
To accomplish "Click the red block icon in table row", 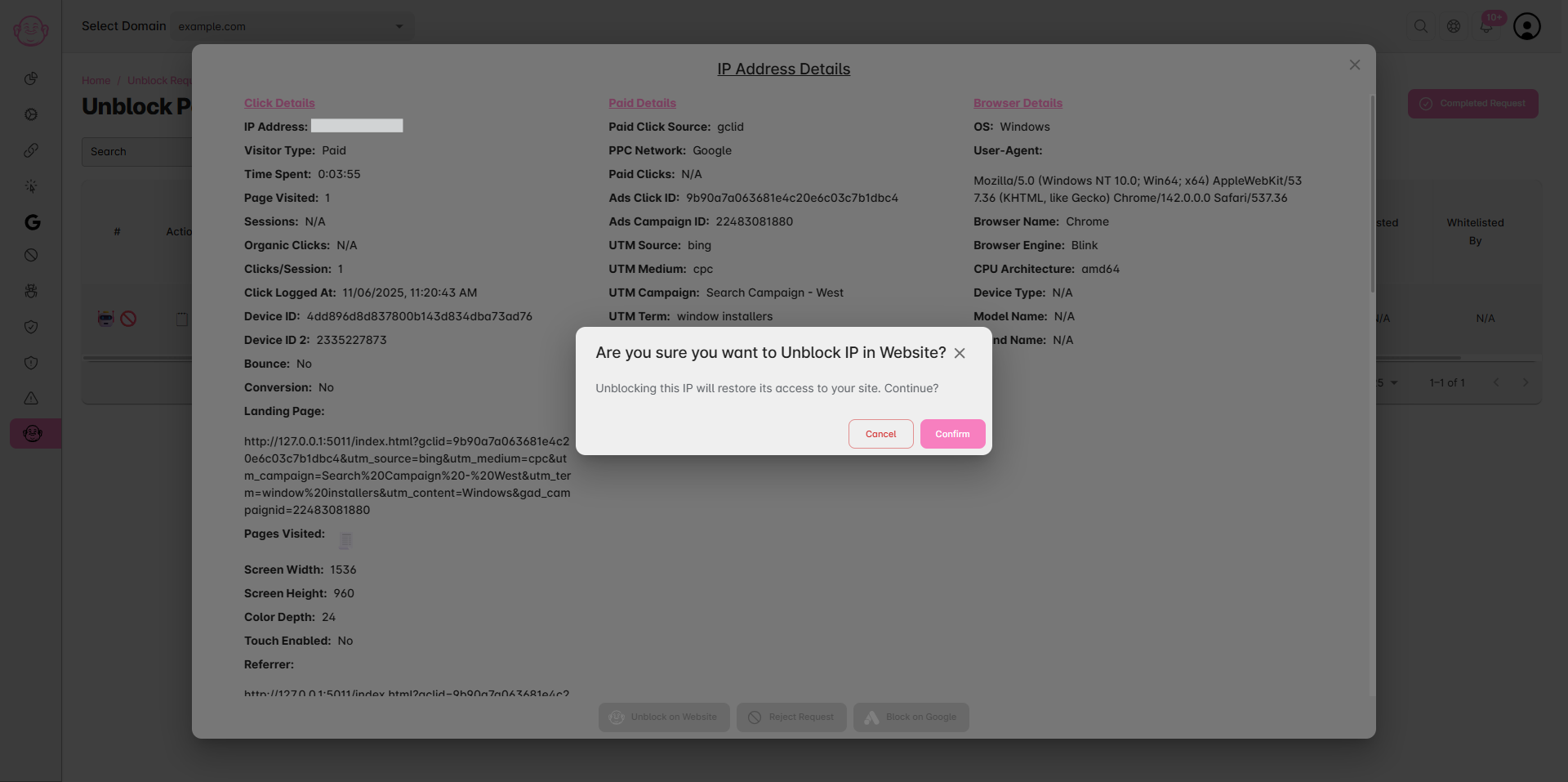I will [128, 319].
